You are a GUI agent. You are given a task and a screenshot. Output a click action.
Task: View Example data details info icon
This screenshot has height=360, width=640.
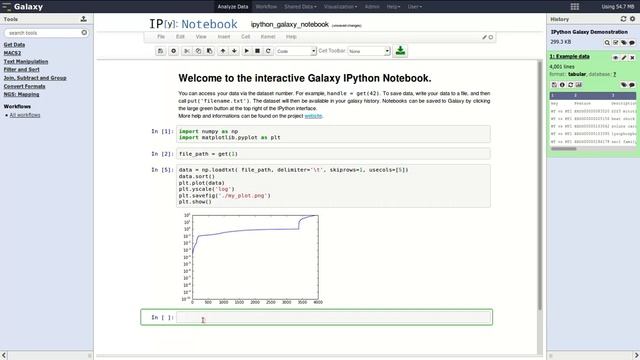click(x=562, y=85)
